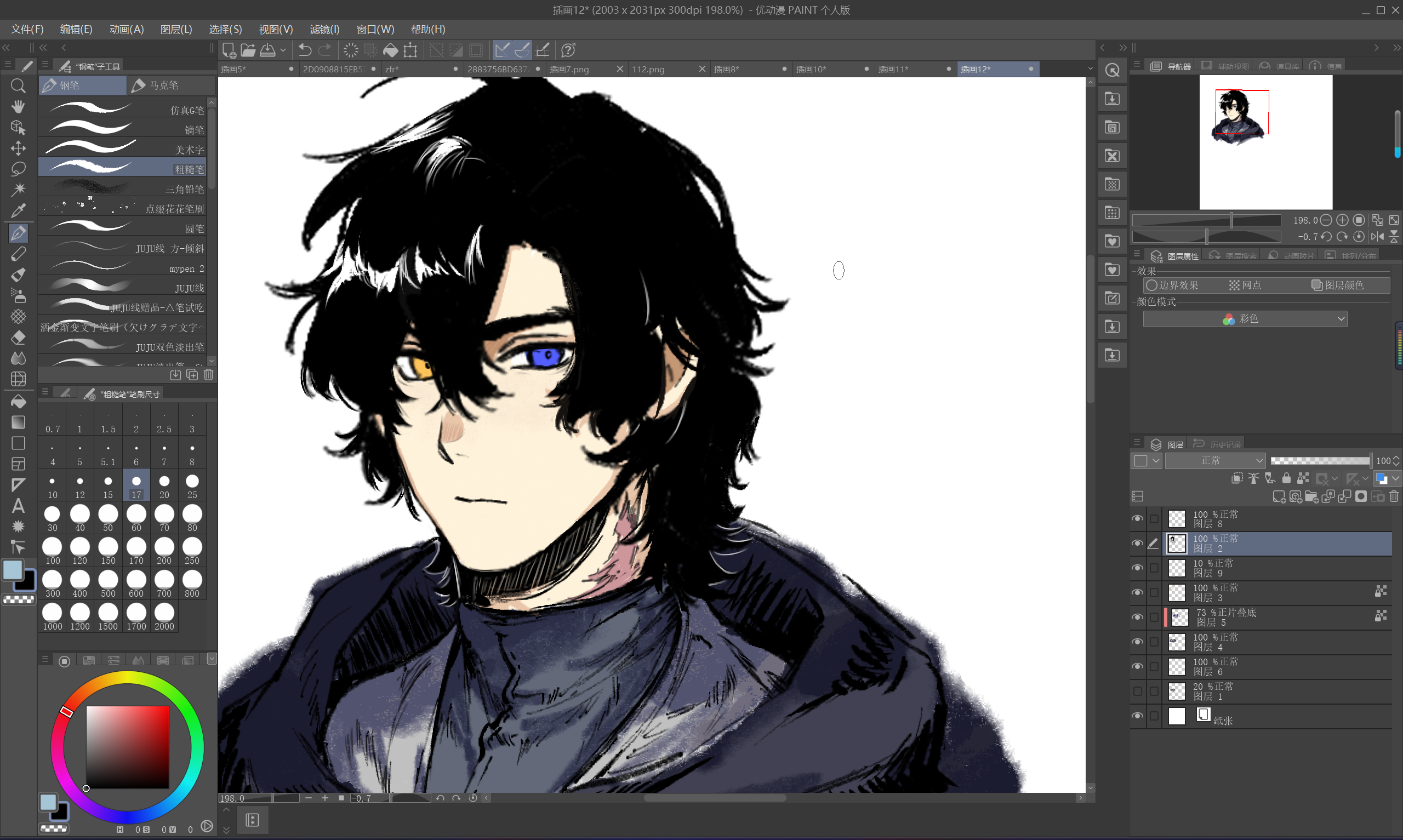1403x840 pixels.
Task: Click the Undo arrow in the top toolbar
Action: click(x=305, y=50)
